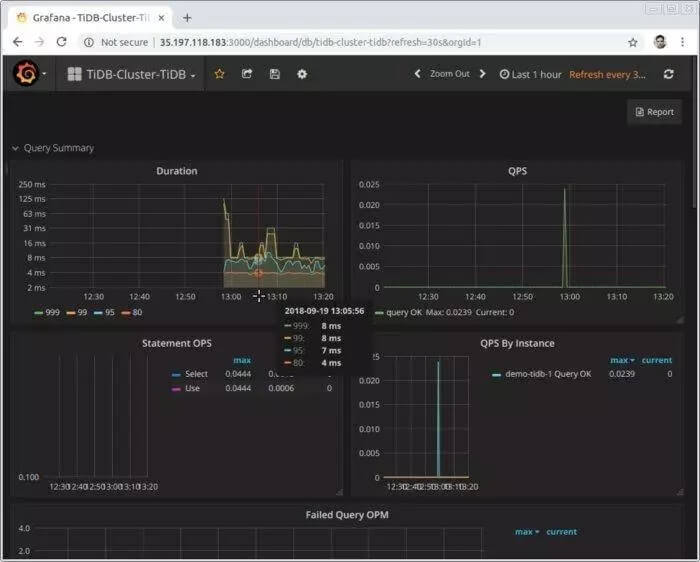Click Zoom Out time range control

coord(450,74)
